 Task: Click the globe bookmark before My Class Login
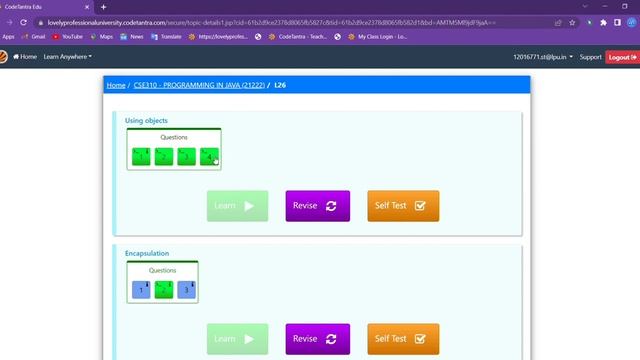tap(337, 37)
